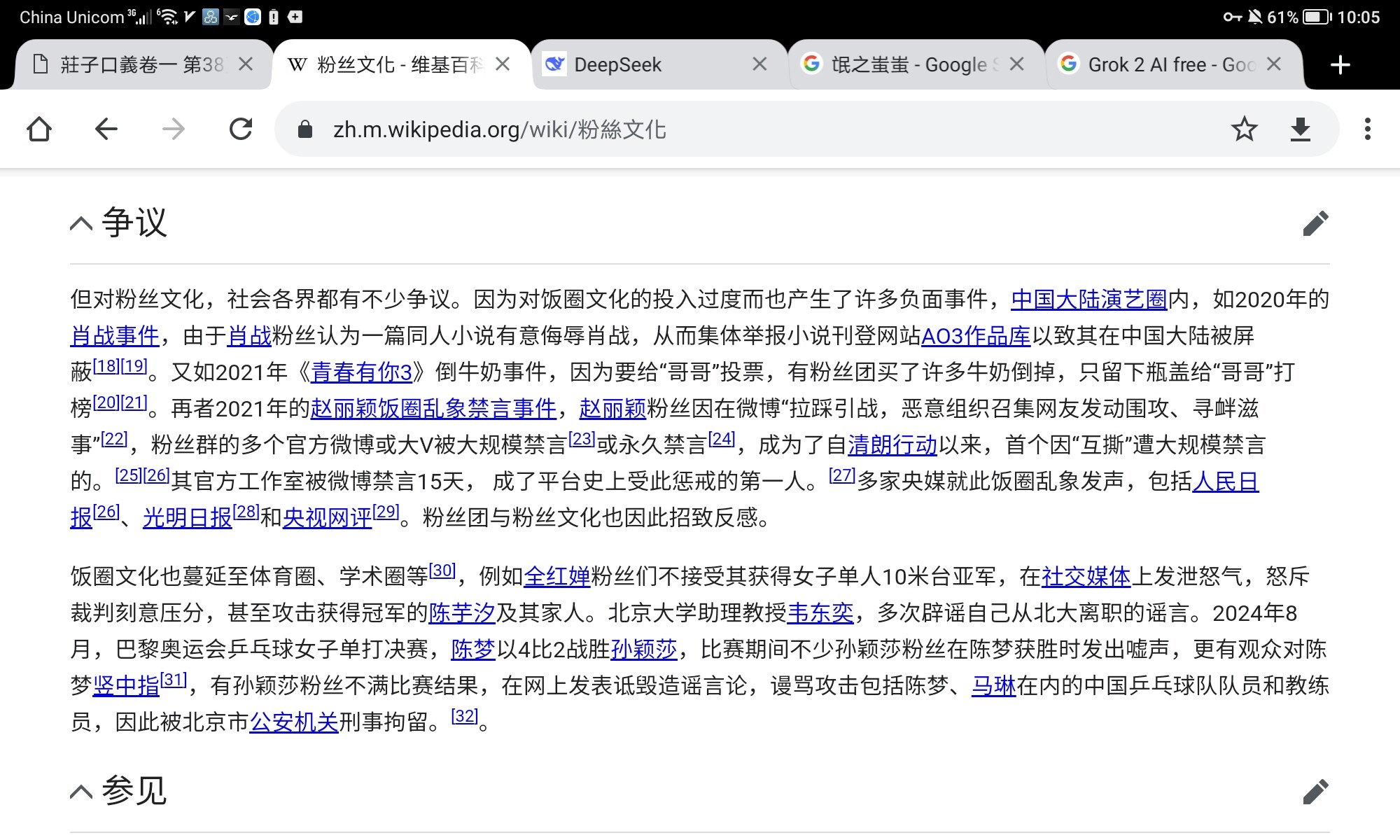The width and height of the screenshot is (1400, 840).
Task: Edit the 争议 section with pencil icon
Action: pyautogui.click(x=1315, y=223)
